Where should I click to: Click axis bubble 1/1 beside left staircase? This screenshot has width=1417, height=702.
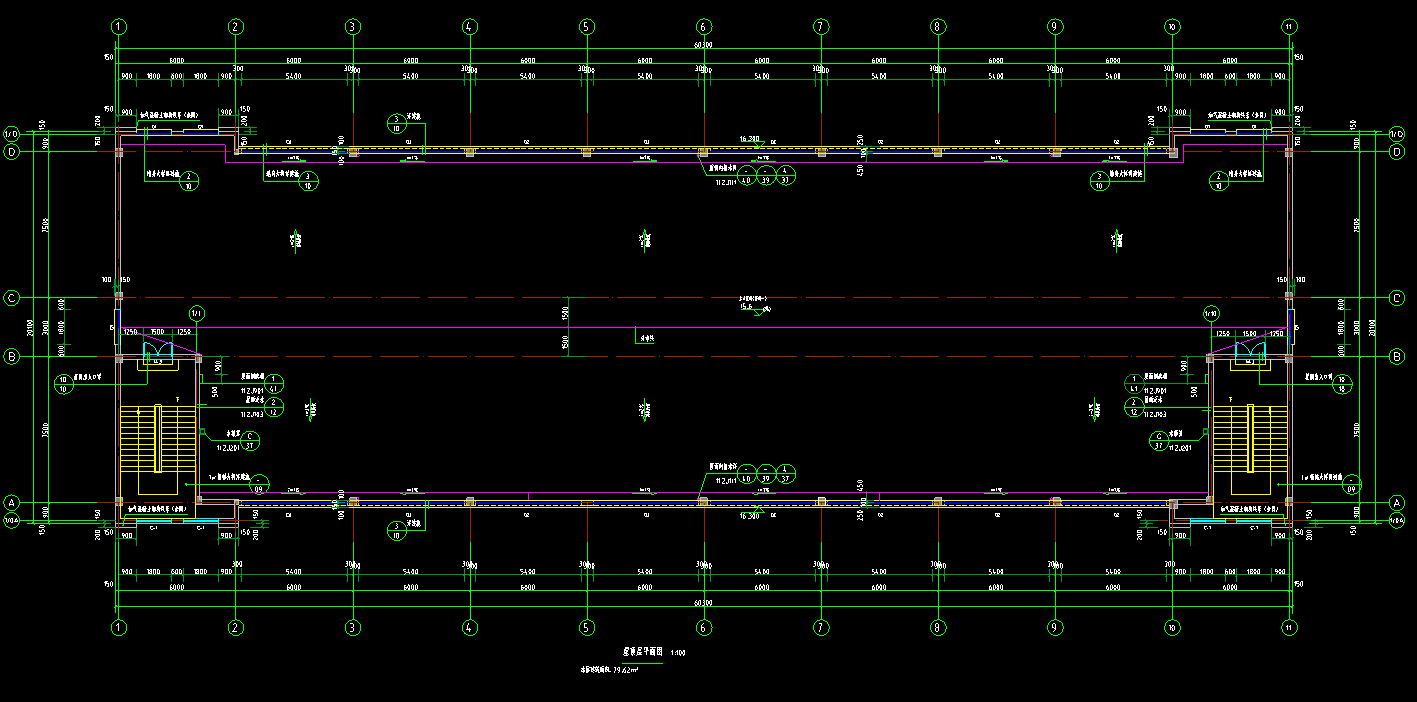click(x=196, y=313)
